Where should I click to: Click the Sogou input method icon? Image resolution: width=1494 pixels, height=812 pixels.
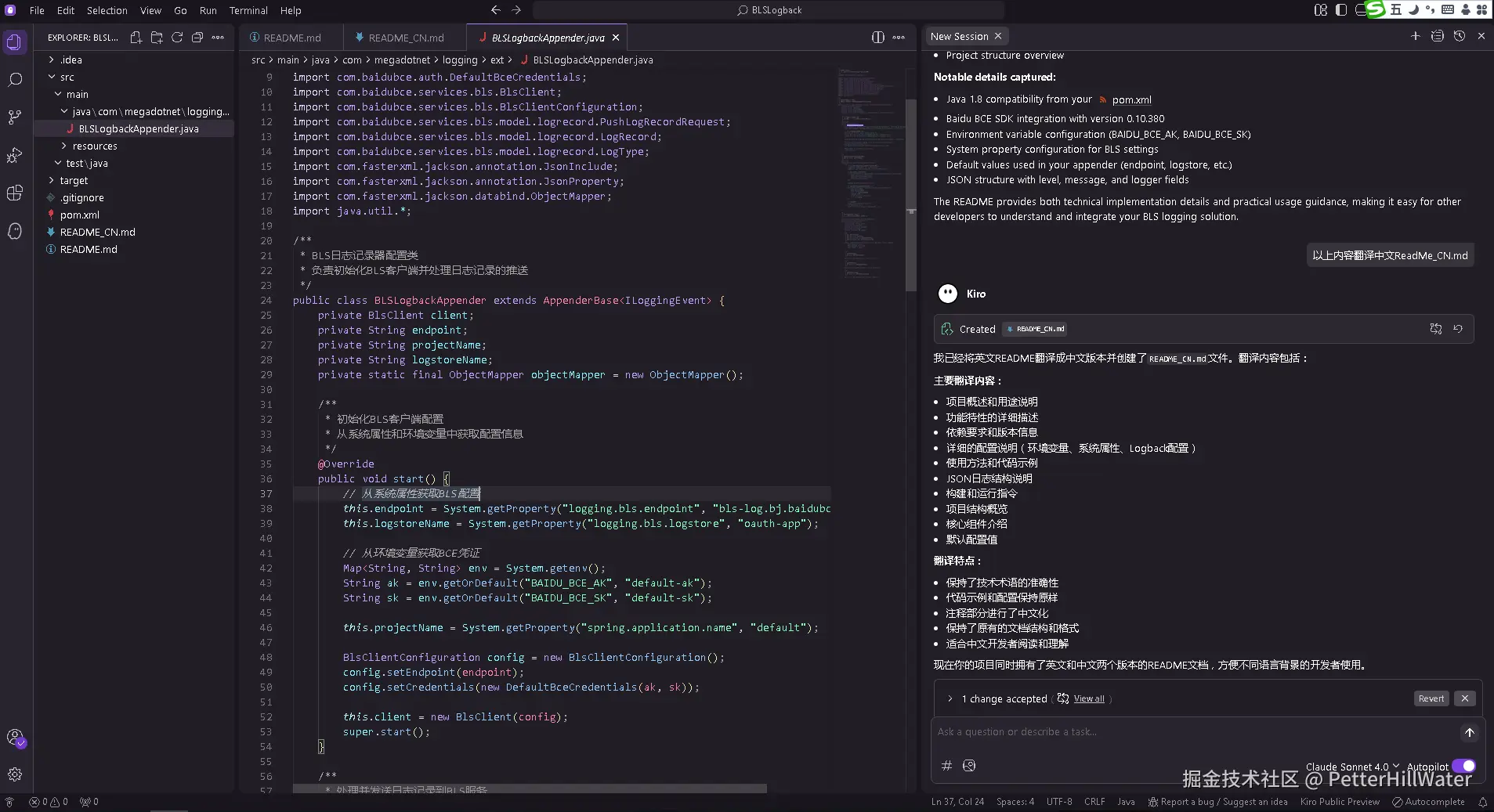click(1376, 9)
